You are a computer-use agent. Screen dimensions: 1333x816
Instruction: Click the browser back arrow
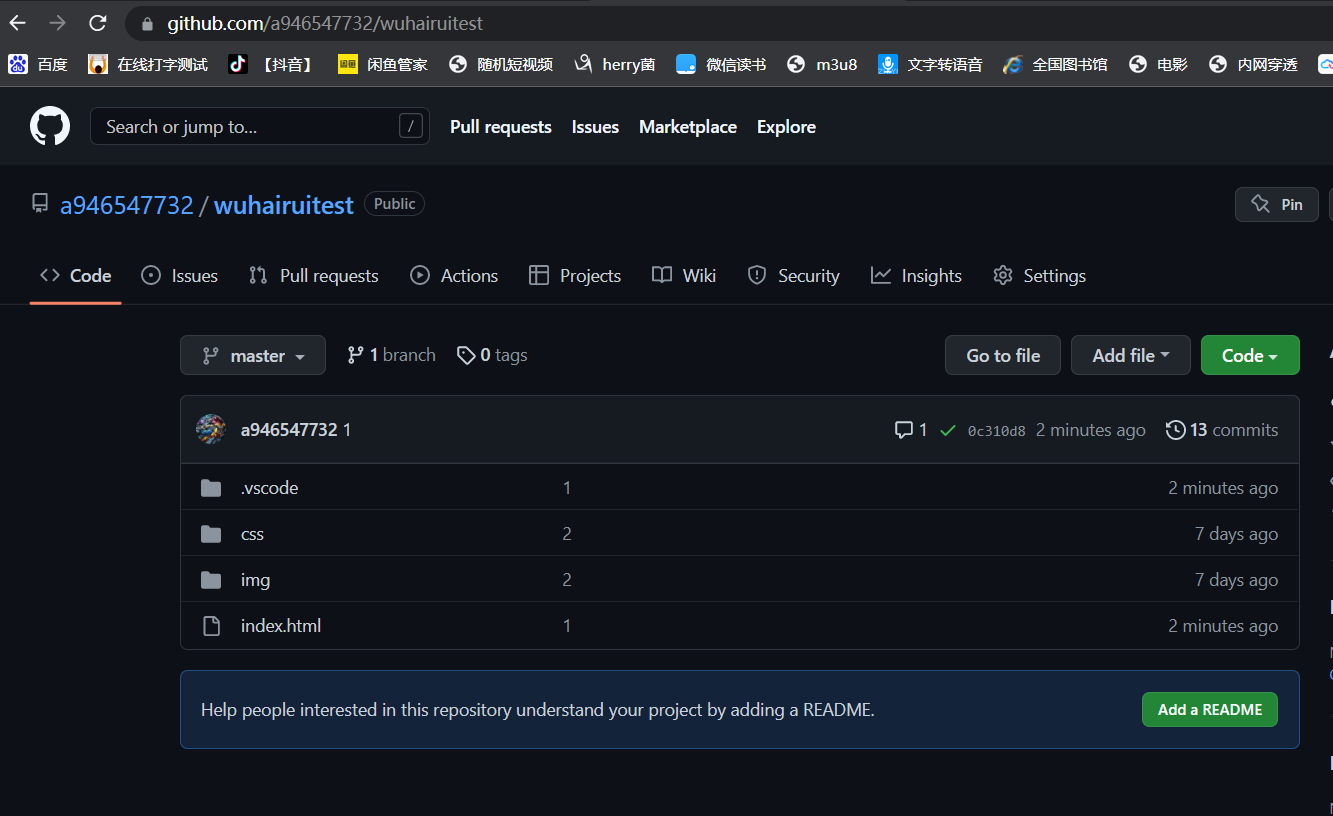[18, 23]
